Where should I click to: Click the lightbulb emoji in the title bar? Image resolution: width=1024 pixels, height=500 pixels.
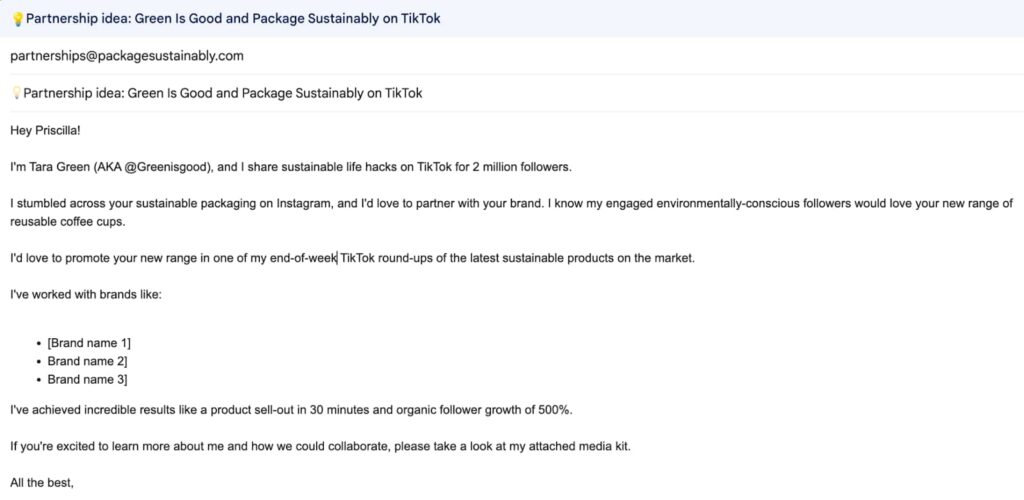tap(18, 19)
